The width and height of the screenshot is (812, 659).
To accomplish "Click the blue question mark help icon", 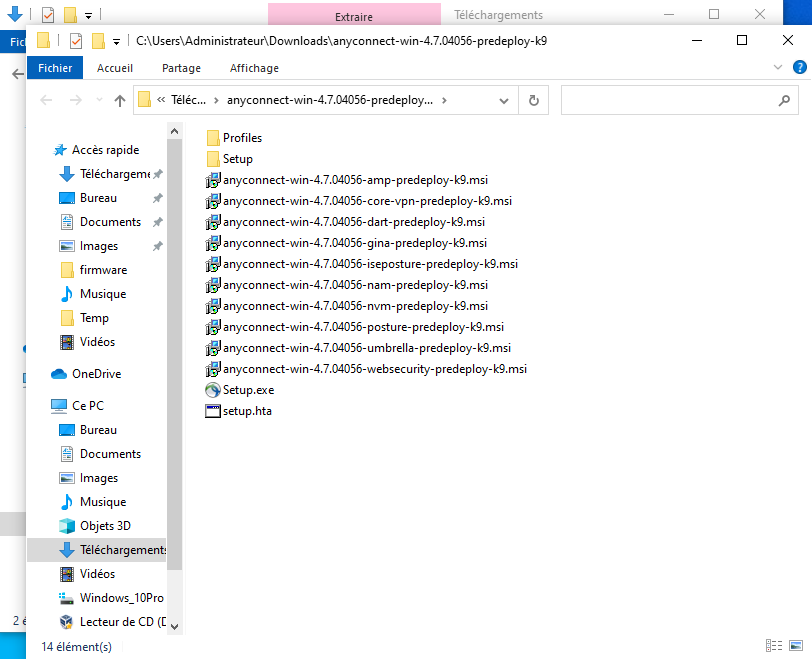I will (798, 67).
